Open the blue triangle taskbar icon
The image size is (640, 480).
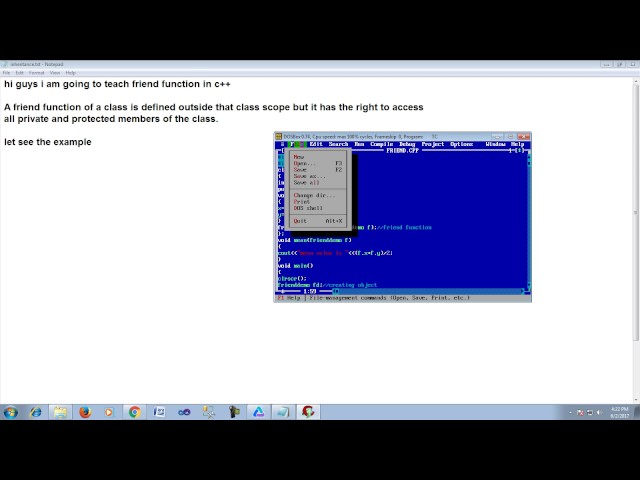pyautogui.click(x=258, y=412)
